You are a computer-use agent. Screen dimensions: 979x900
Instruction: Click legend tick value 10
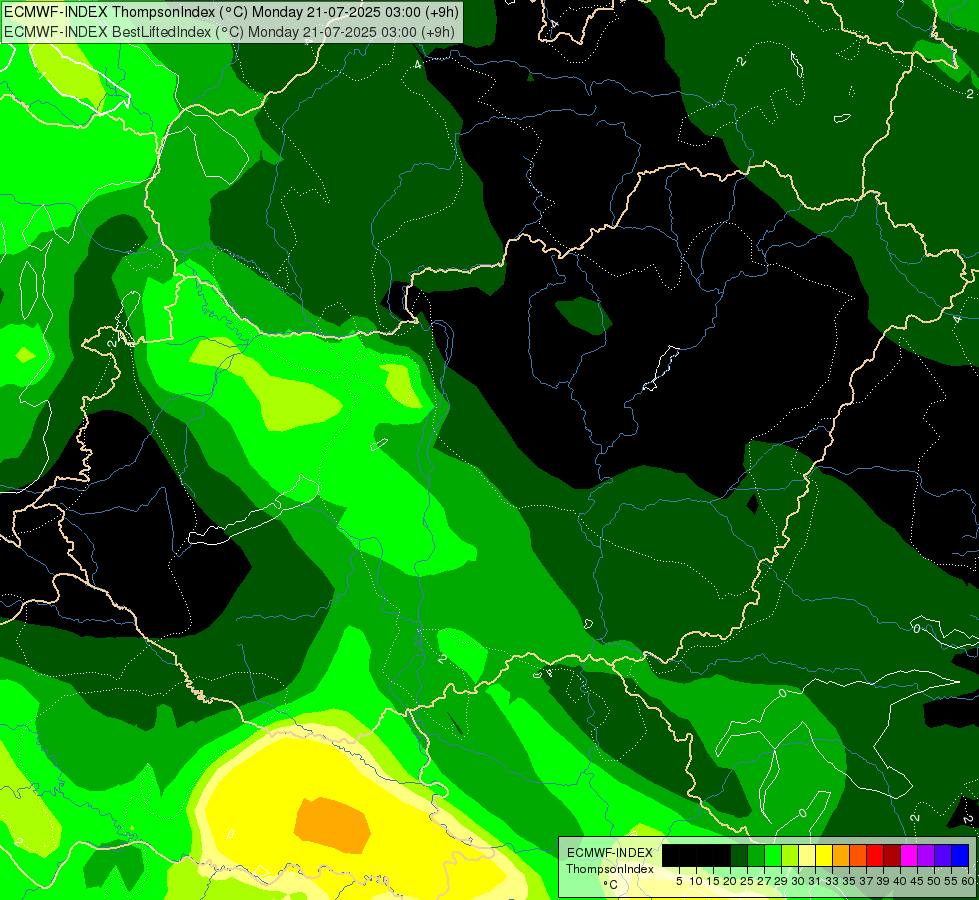click(696, 881)
